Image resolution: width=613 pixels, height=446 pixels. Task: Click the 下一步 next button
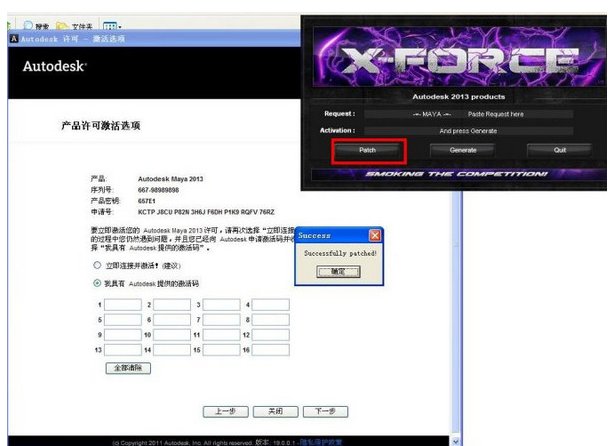pos(325,411)
